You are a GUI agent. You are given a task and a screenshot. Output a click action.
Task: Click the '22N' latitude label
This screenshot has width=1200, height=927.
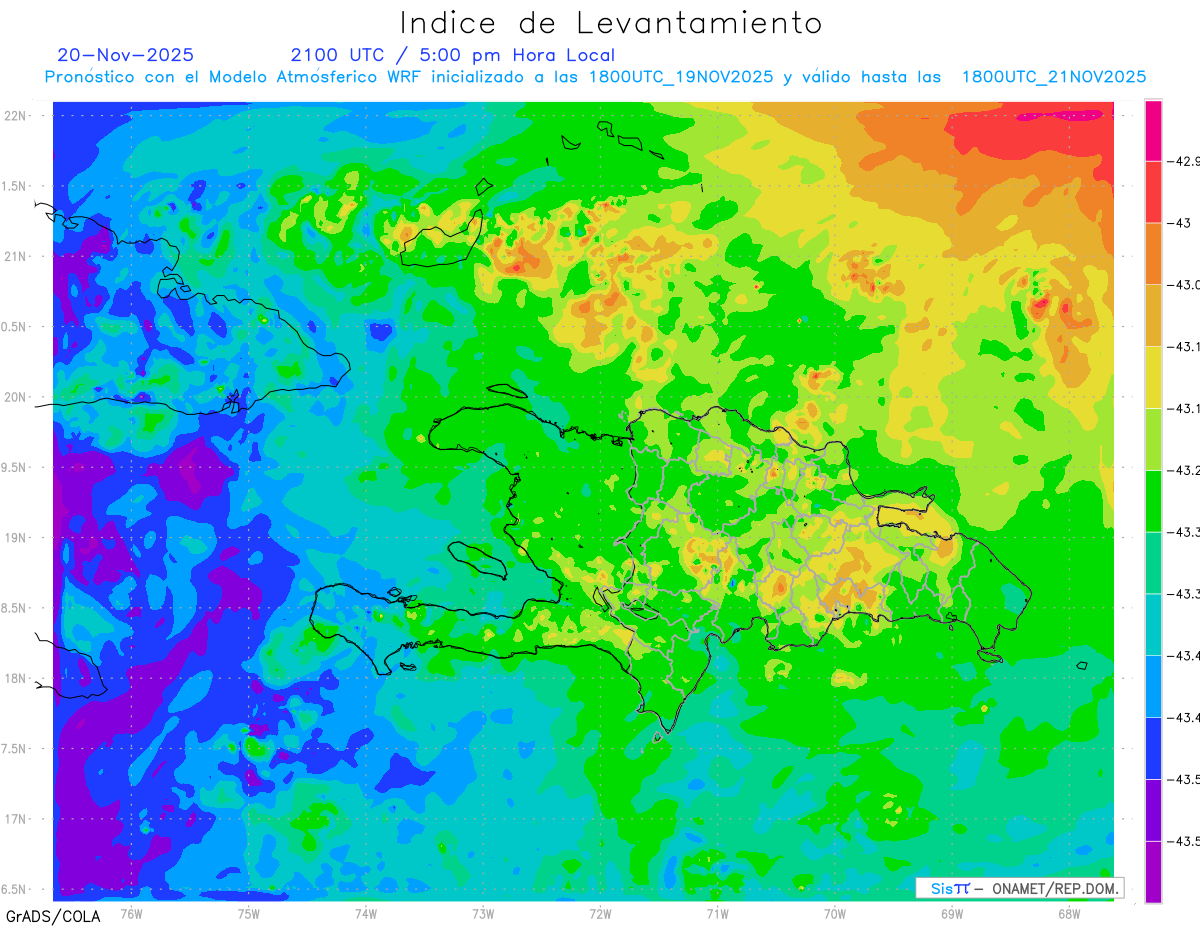(x=17, y=116)
